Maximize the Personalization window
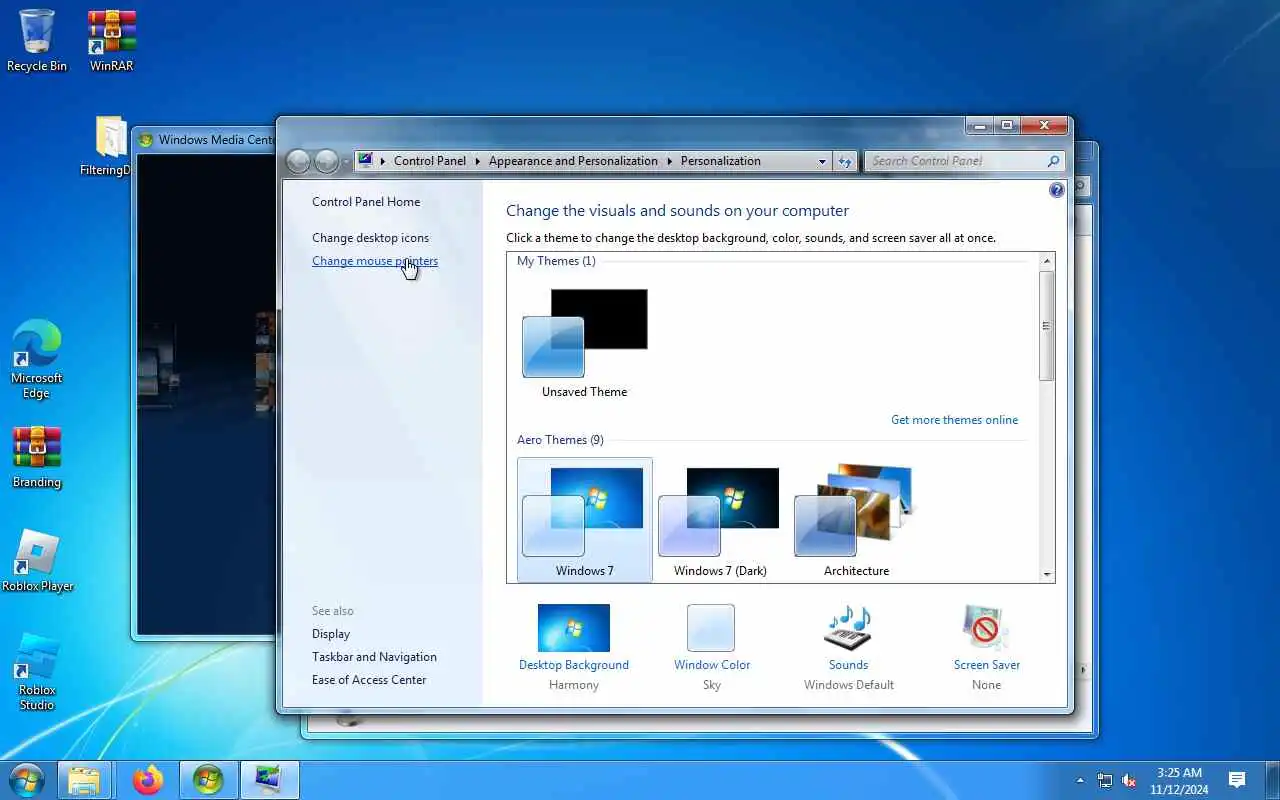Image resolution: width=1280 pixels, height=800 pixels. pos(1007,125)
